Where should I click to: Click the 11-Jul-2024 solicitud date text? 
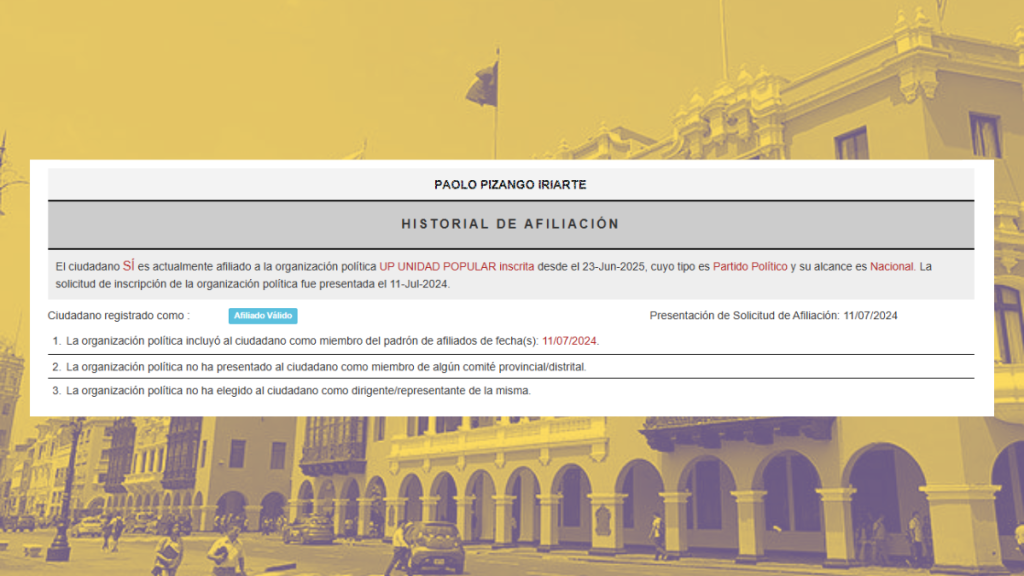click(420, 284)
